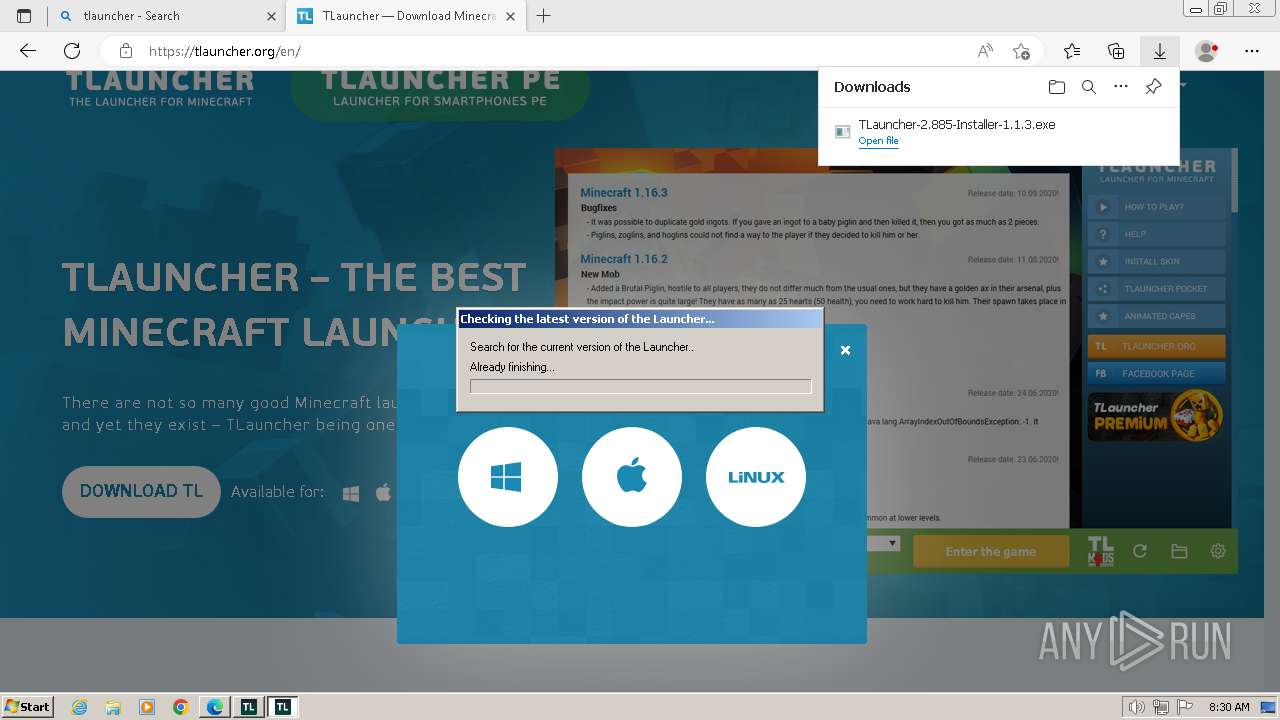The height and width of the screenshot is (720, 1280).
Task: Click the first TL taskbar item
Action: 248,707
